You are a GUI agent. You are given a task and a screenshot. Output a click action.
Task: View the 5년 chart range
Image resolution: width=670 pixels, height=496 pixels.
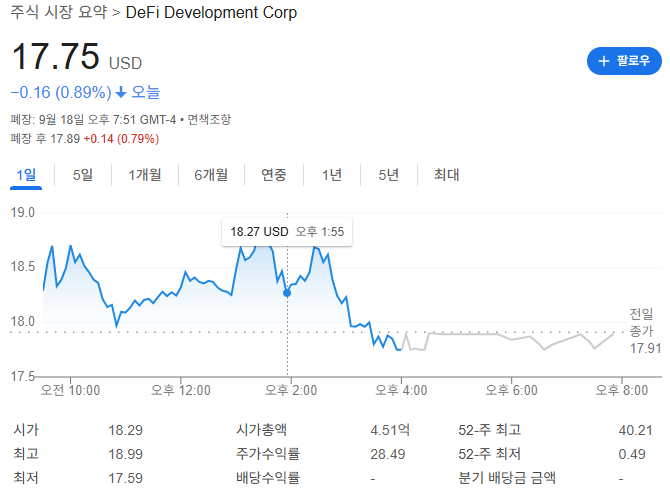[x=388, y=175]
